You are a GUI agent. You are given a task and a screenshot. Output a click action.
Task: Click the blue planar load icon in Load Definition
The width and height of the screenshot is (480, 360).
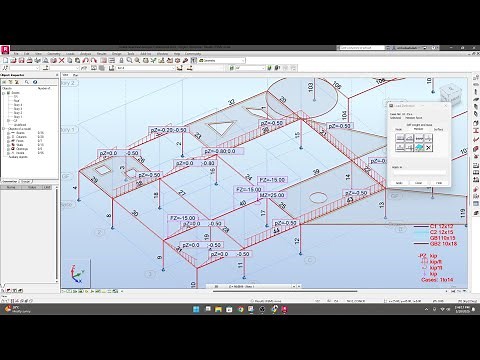click(x=419, y=147)
